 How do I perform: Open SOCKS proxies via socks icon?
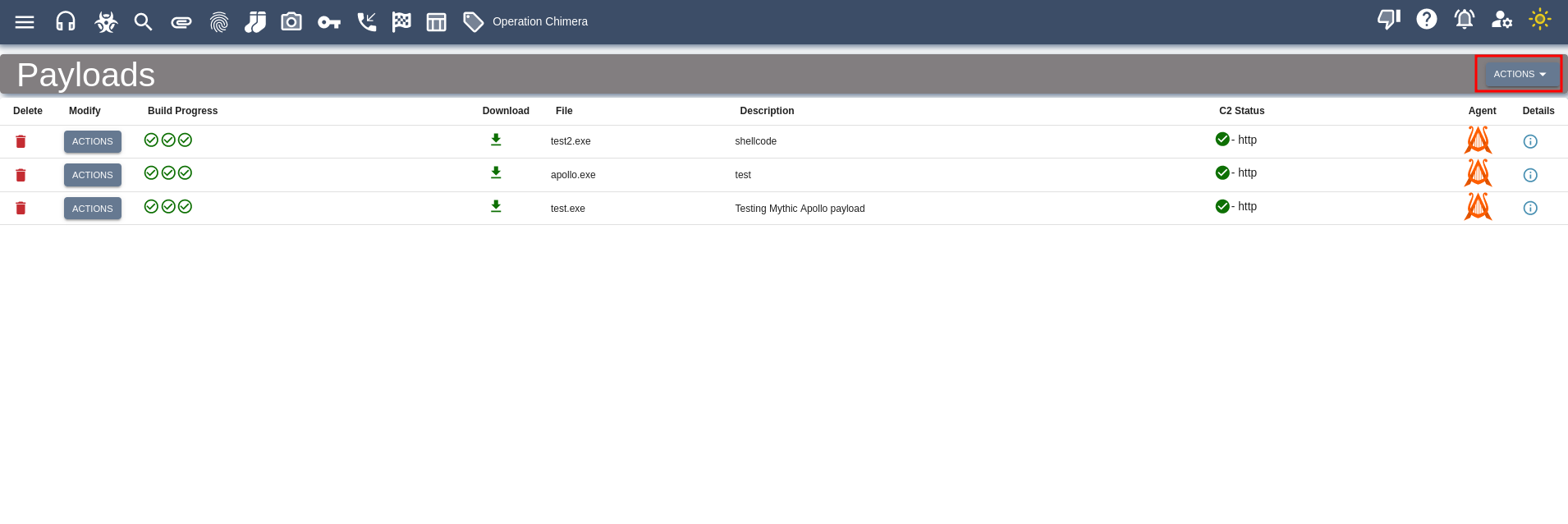[x=255, y=22]
